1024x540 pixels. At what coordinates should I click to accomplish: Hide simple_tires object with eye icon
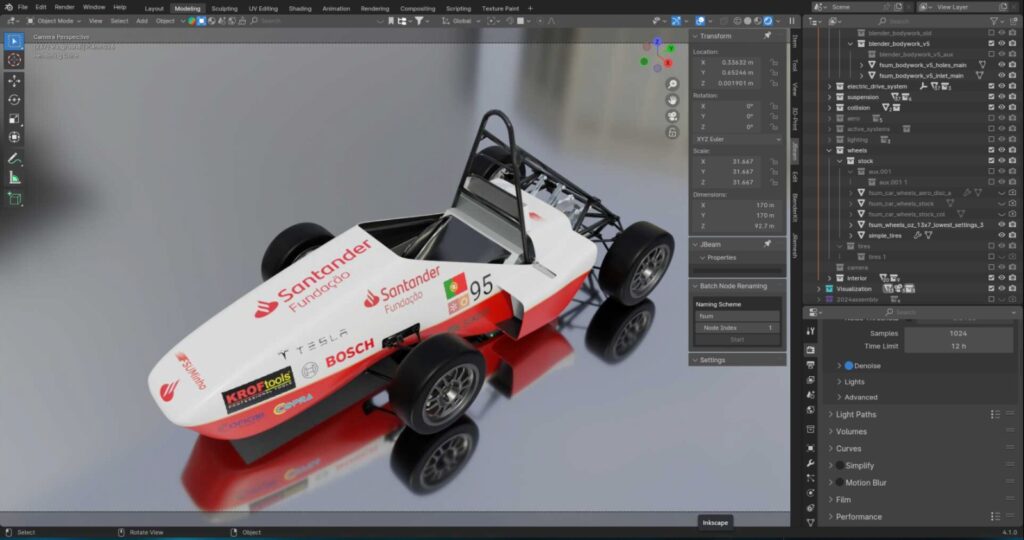[x=1002, y=236]
